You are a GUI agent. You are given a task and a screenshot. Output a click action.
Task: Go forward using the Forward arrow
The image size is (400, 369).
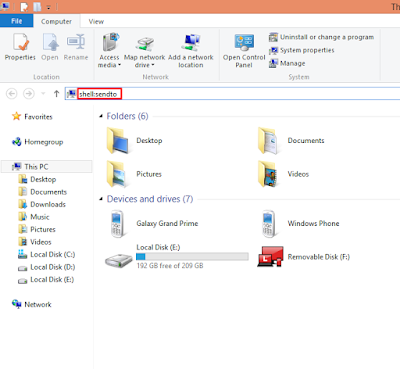point(29,94)
